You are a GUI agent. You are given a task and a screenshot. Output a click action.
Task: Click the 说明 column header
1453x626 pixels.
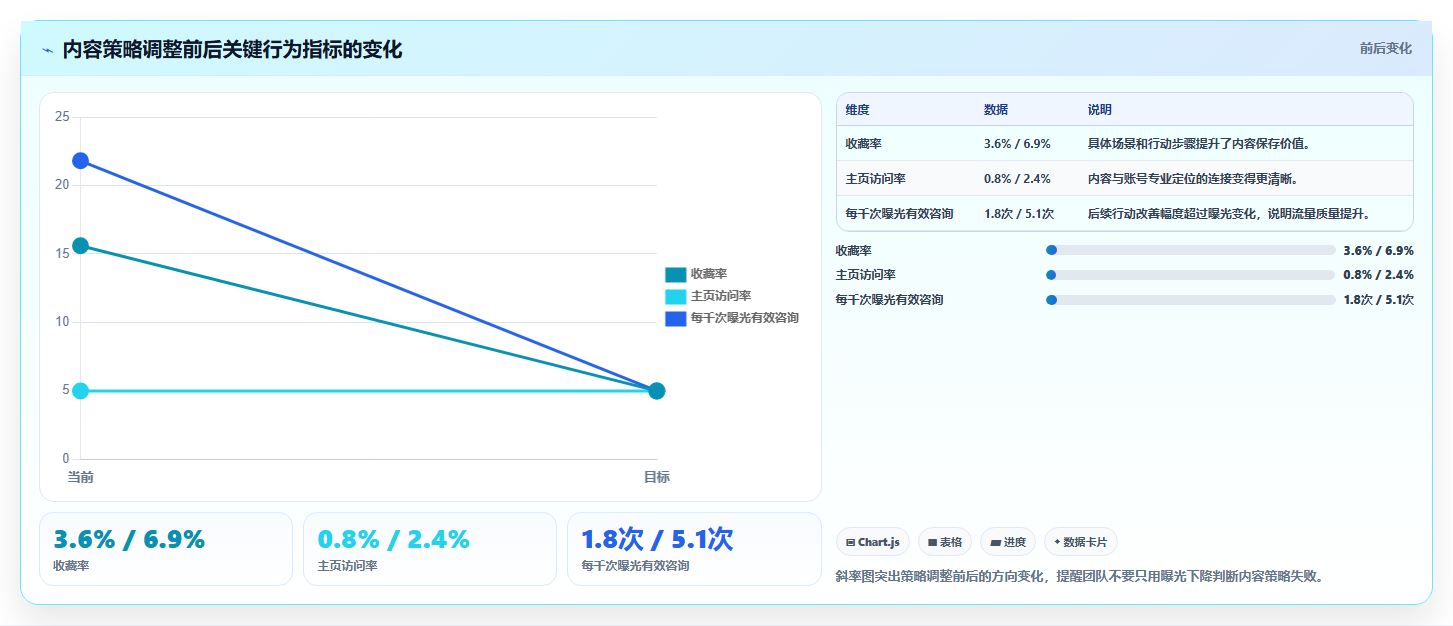[1100, 110]
